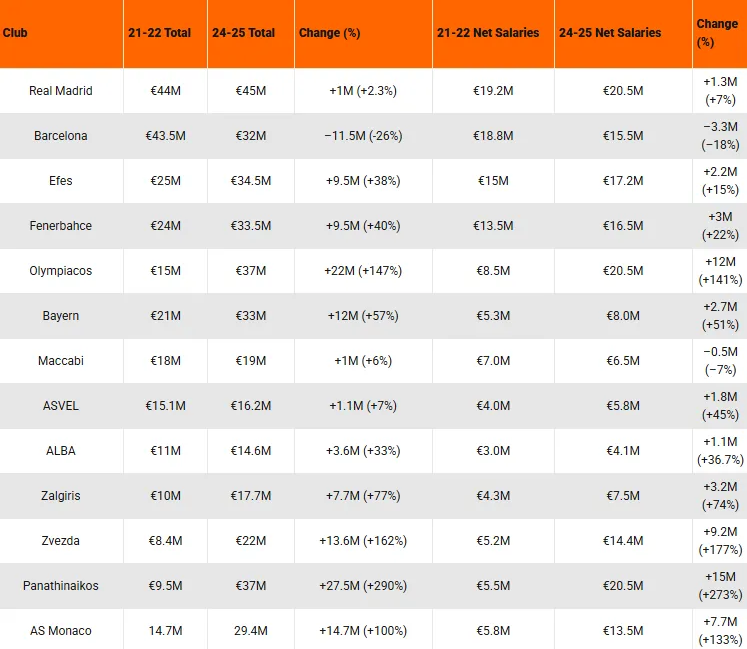
Task: Click the ALBA club name cell
Action: coord(61,451)
